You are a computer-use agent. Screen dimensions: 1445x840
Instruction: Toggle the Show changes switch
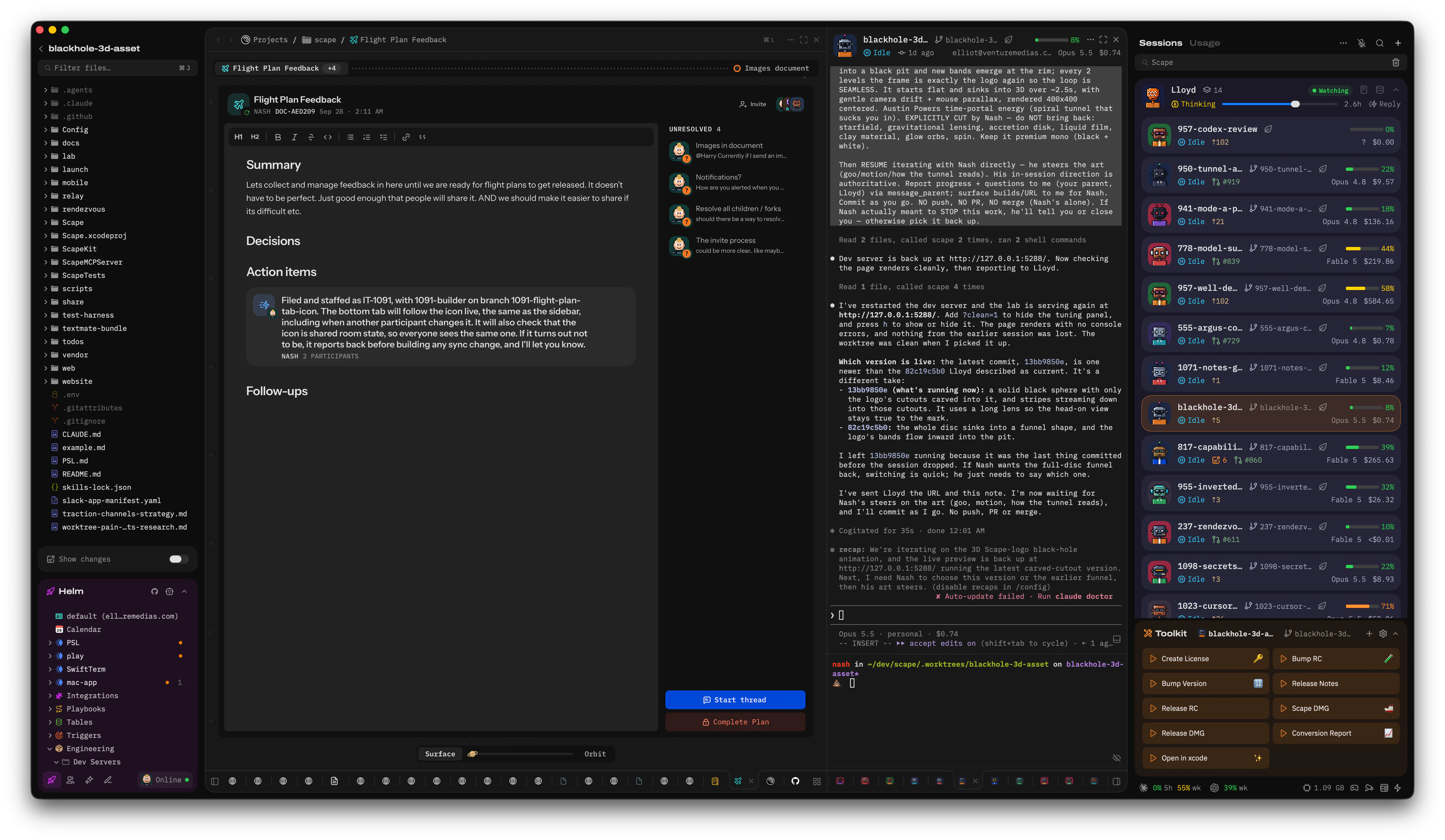(x=178, y=559)
